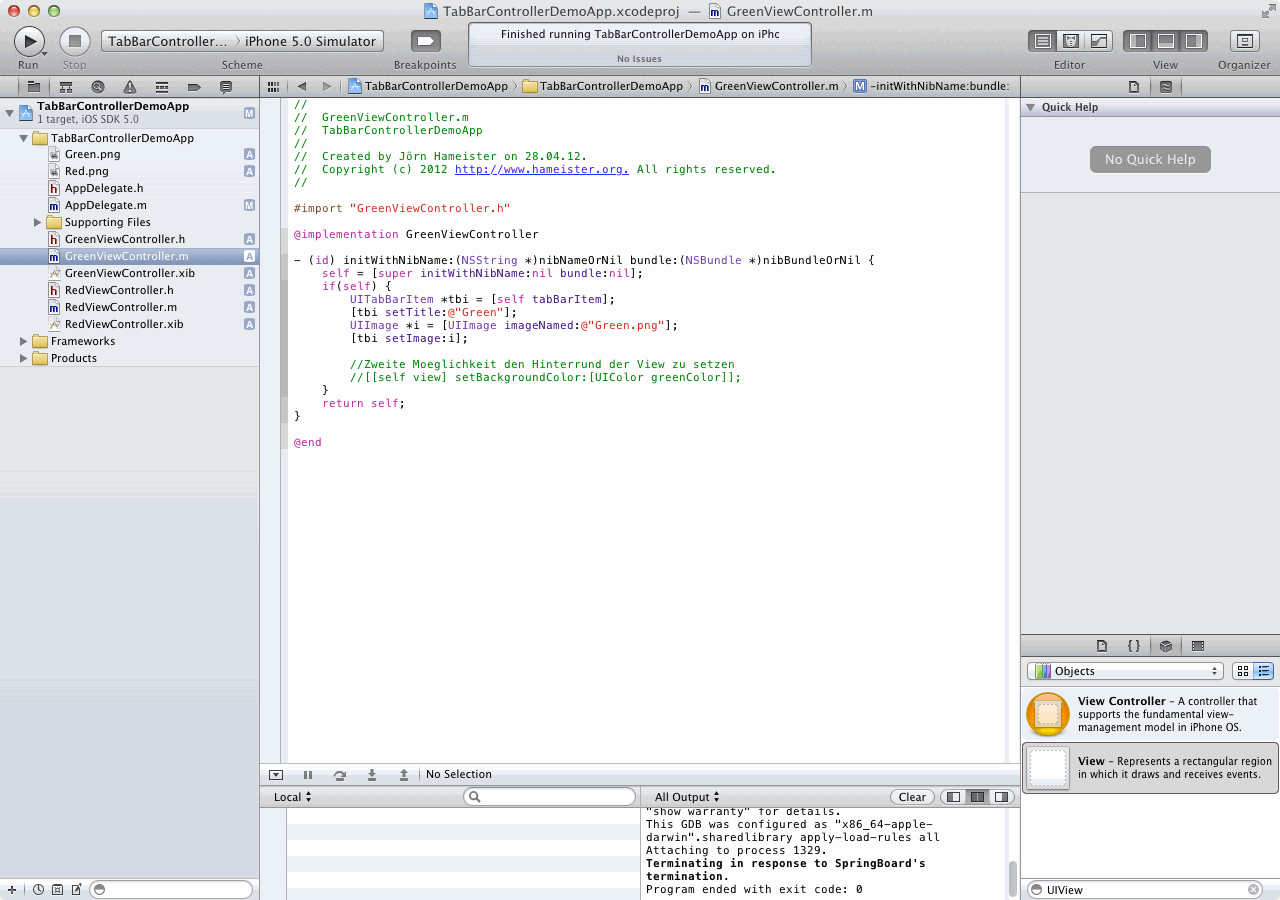Click the hameister.org link in the comment
This screenshot has height=900, width=1280.
pos(541,170)
